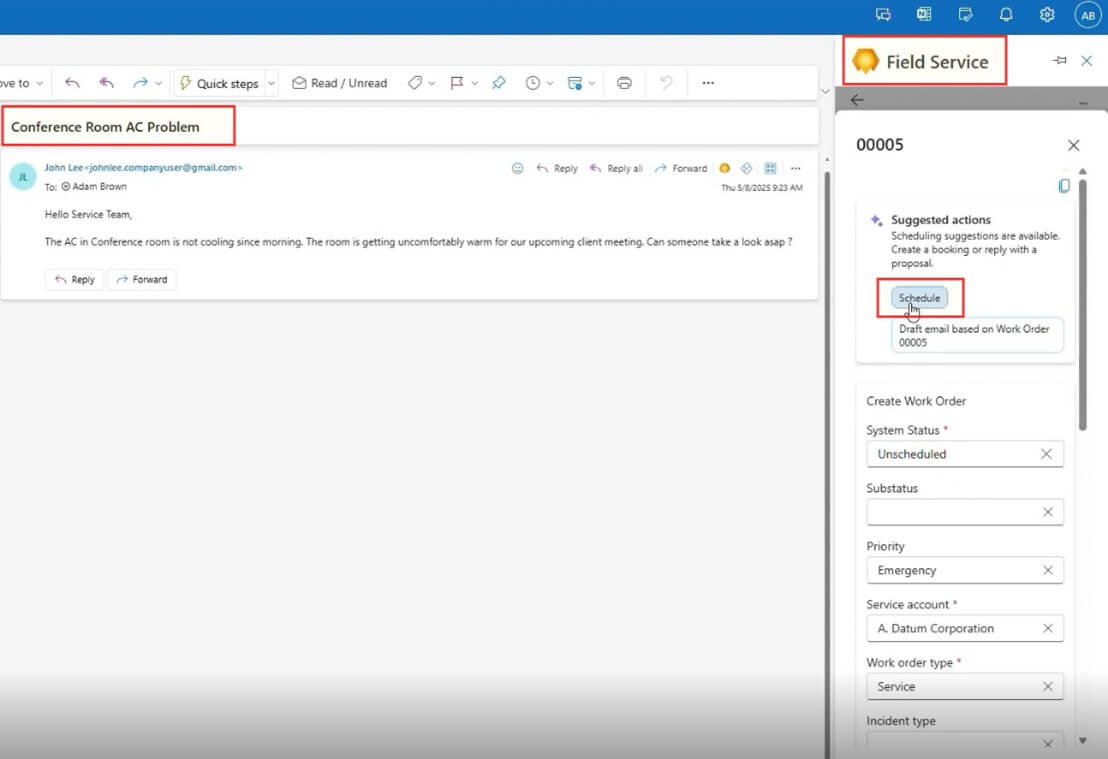Viewport: 1108px width, 759px height.
Task: Open the OneNote feed icon in top bar
Action: pyautogui.click(x=924, y=14)
